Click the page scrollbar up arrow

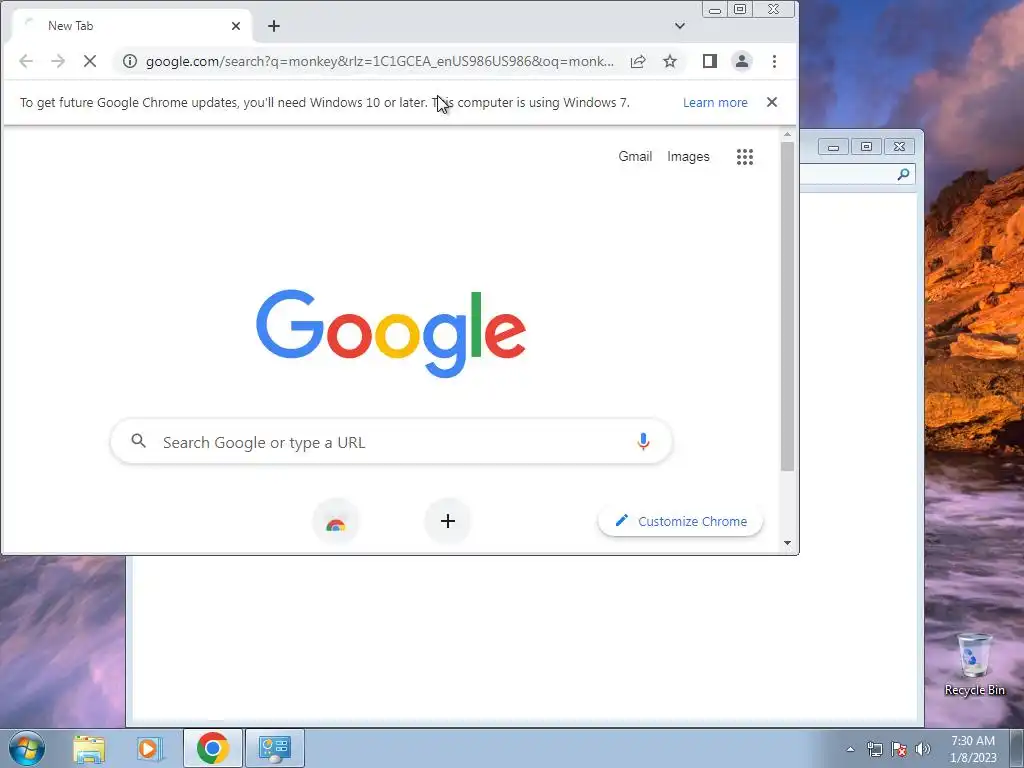click(788, 135)
